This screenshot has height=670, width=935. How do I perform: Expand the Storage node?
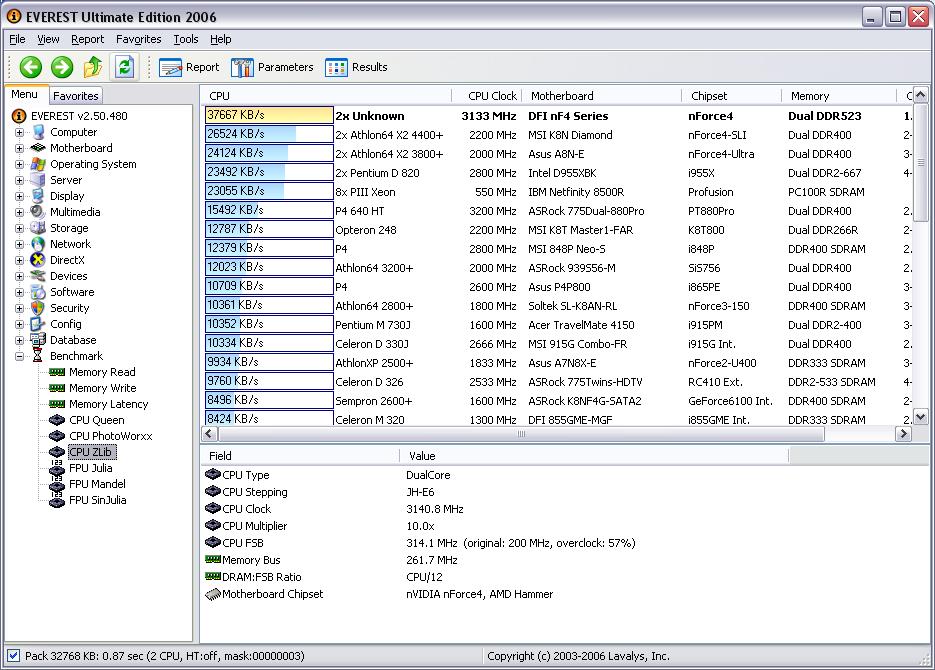pyautogui.click(x=20, y=228)
